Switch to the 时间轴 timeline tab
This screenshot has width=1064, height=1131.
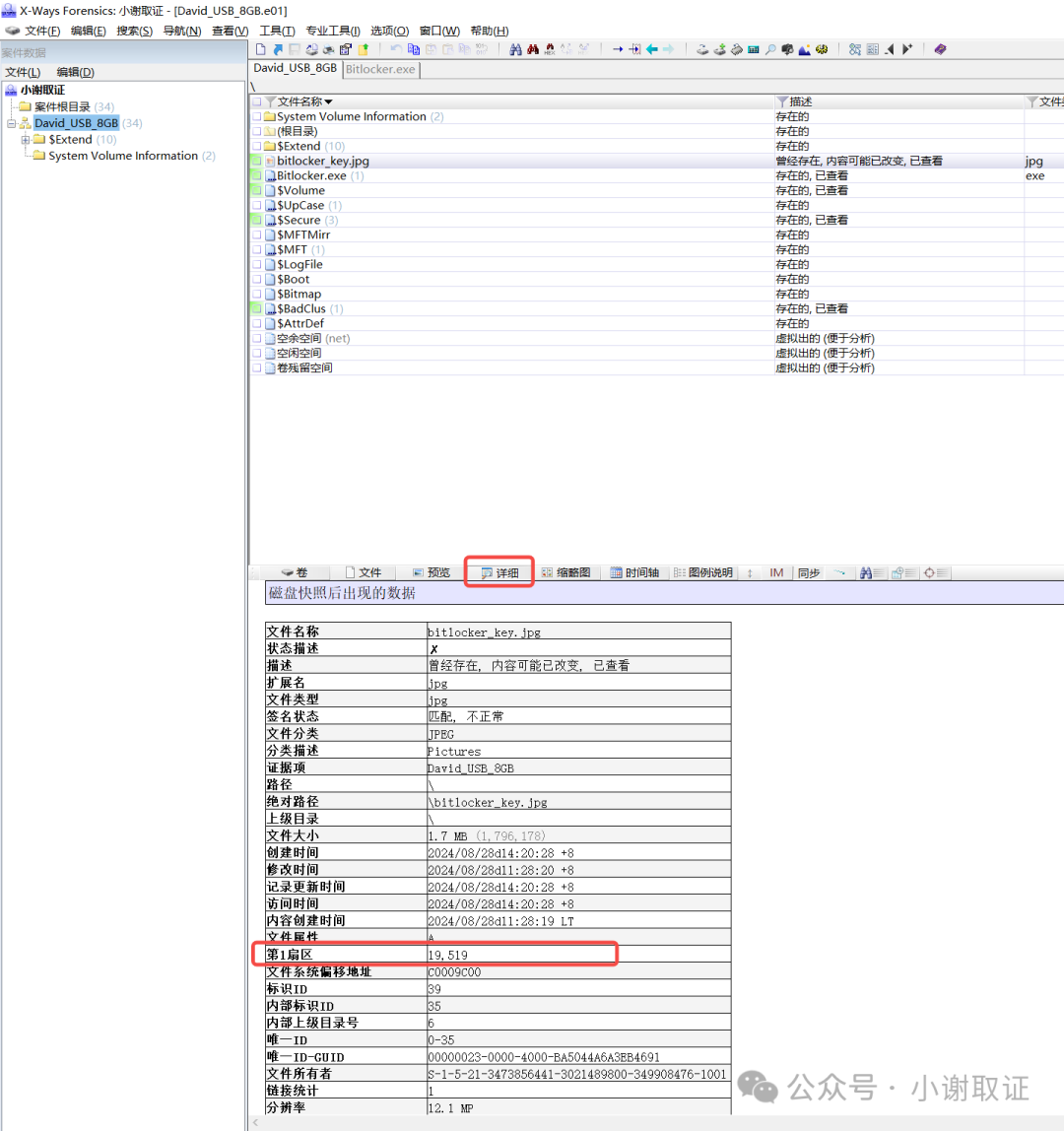tap(634, 572)
